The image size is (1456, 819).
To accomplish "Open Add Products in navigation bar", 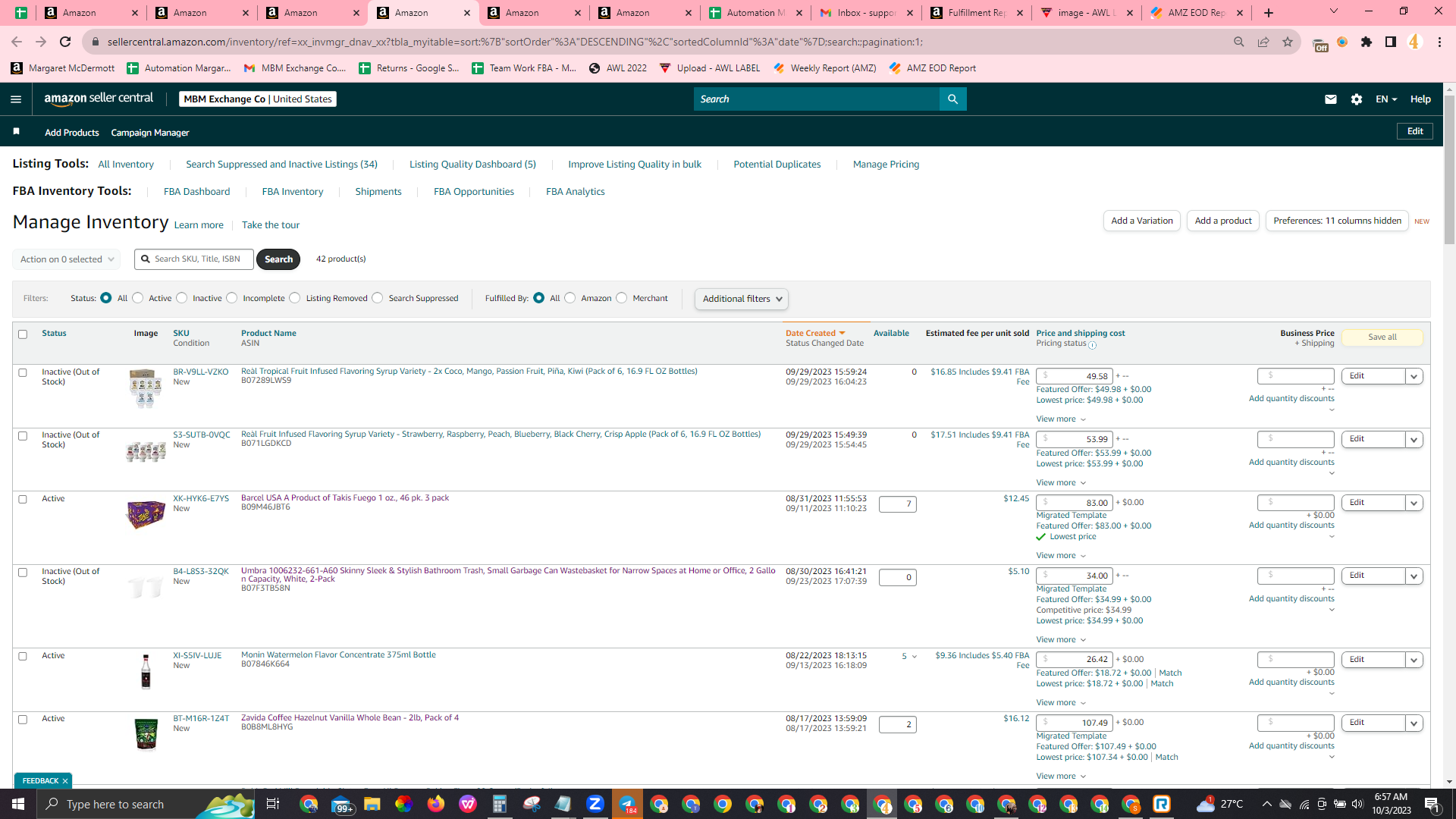I will click(72, 133).
